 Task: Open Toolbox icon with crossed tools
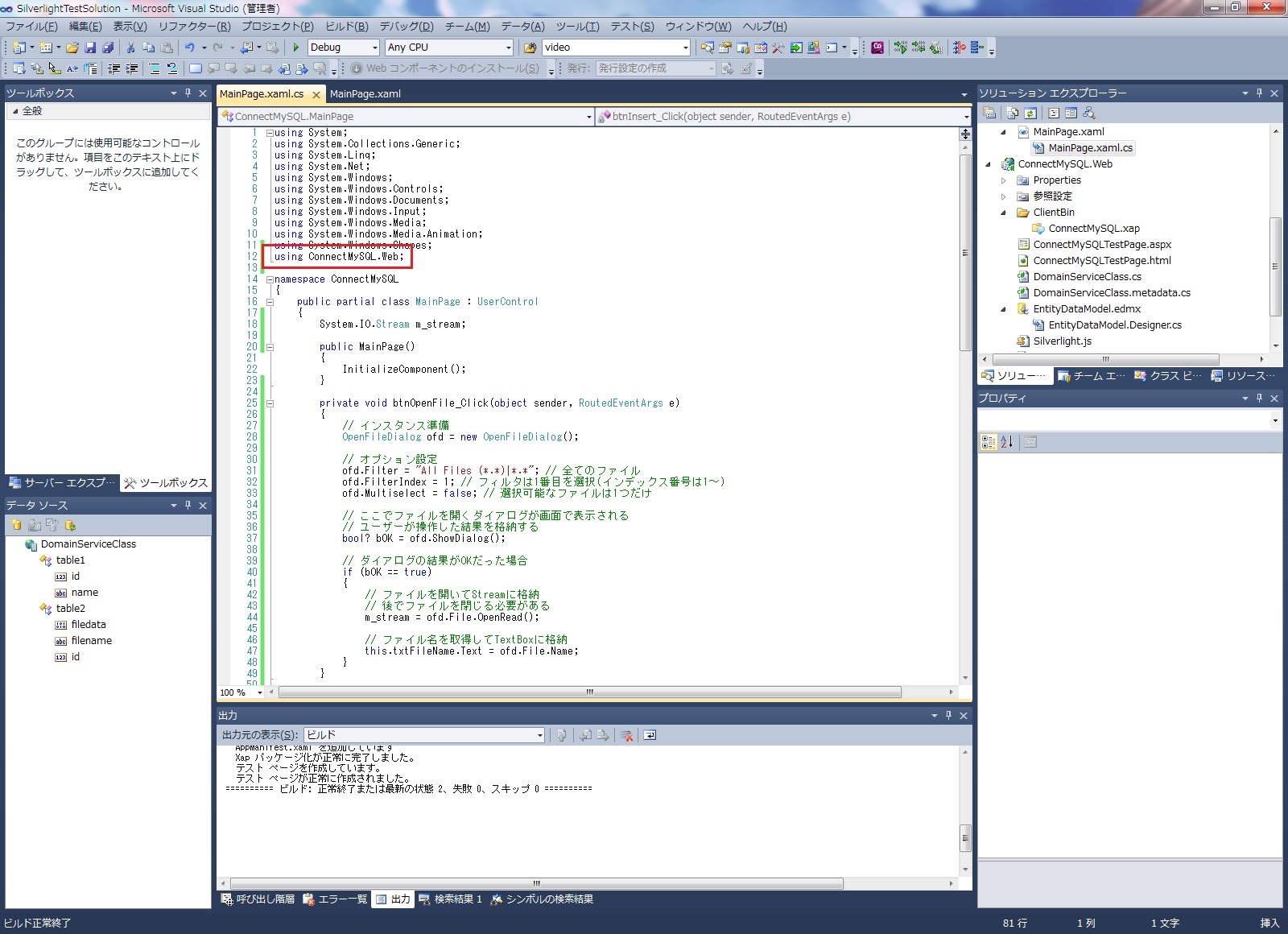tap(778, 48)
